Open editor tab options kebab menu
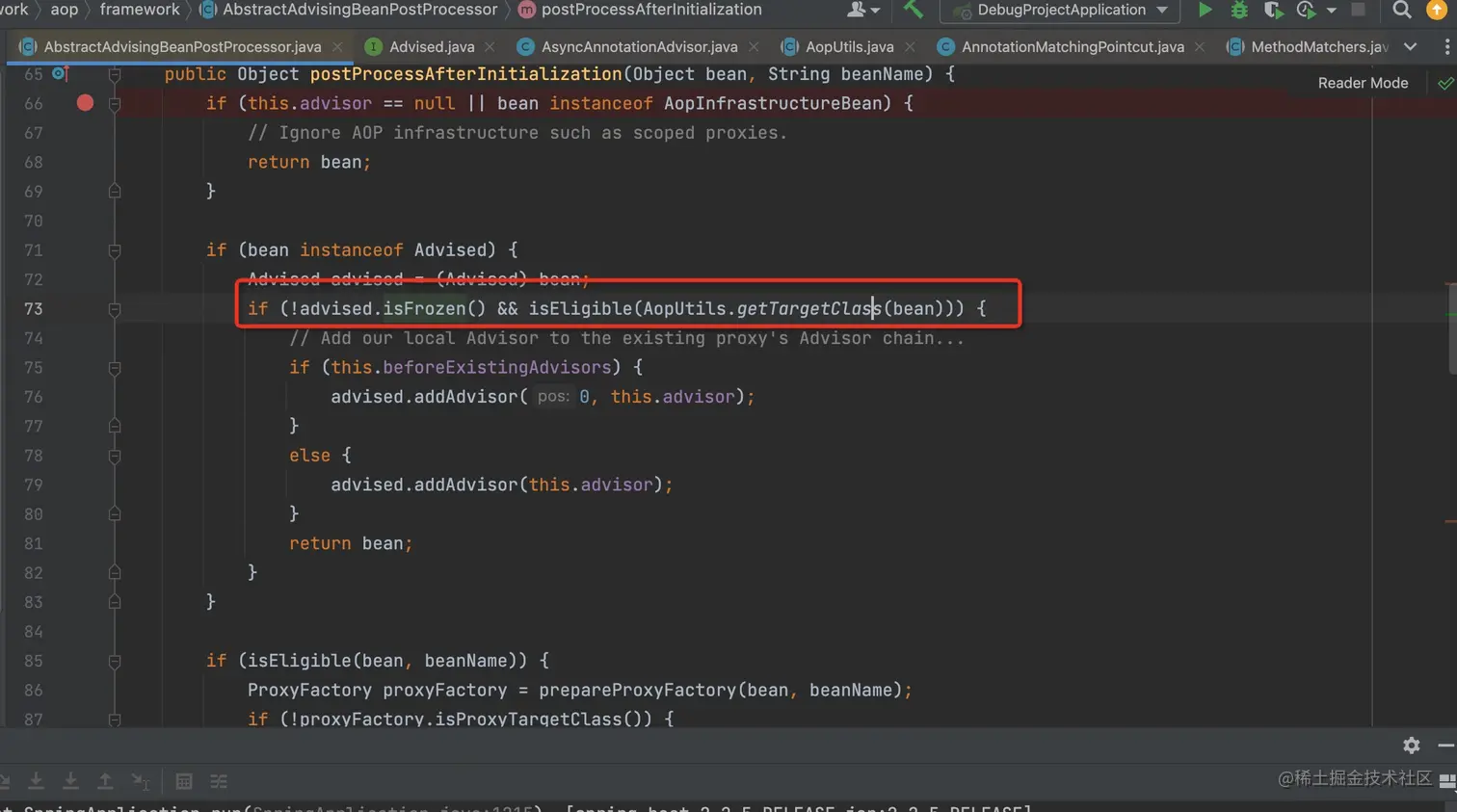 click(1446, 46)
